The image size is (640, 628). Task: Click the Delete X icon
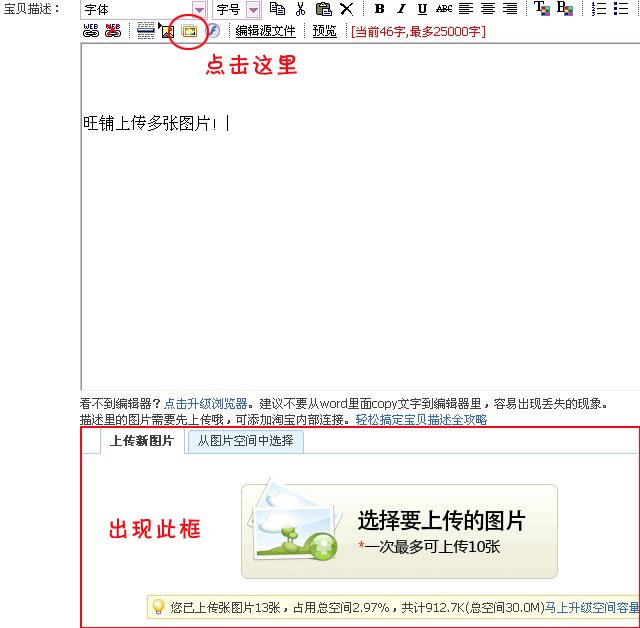(x=347, y=9)
